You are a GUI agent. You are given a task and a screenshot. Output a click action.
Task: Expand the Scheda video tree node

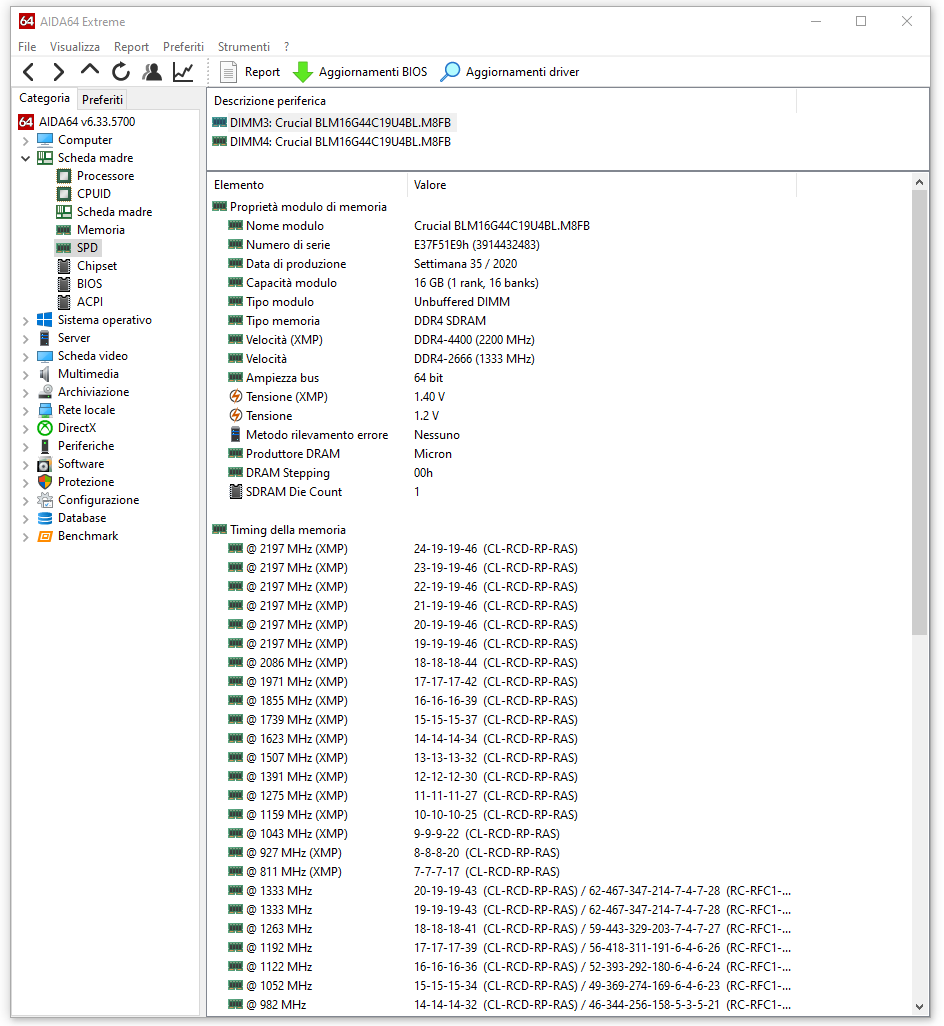click(x=26, y=357)
